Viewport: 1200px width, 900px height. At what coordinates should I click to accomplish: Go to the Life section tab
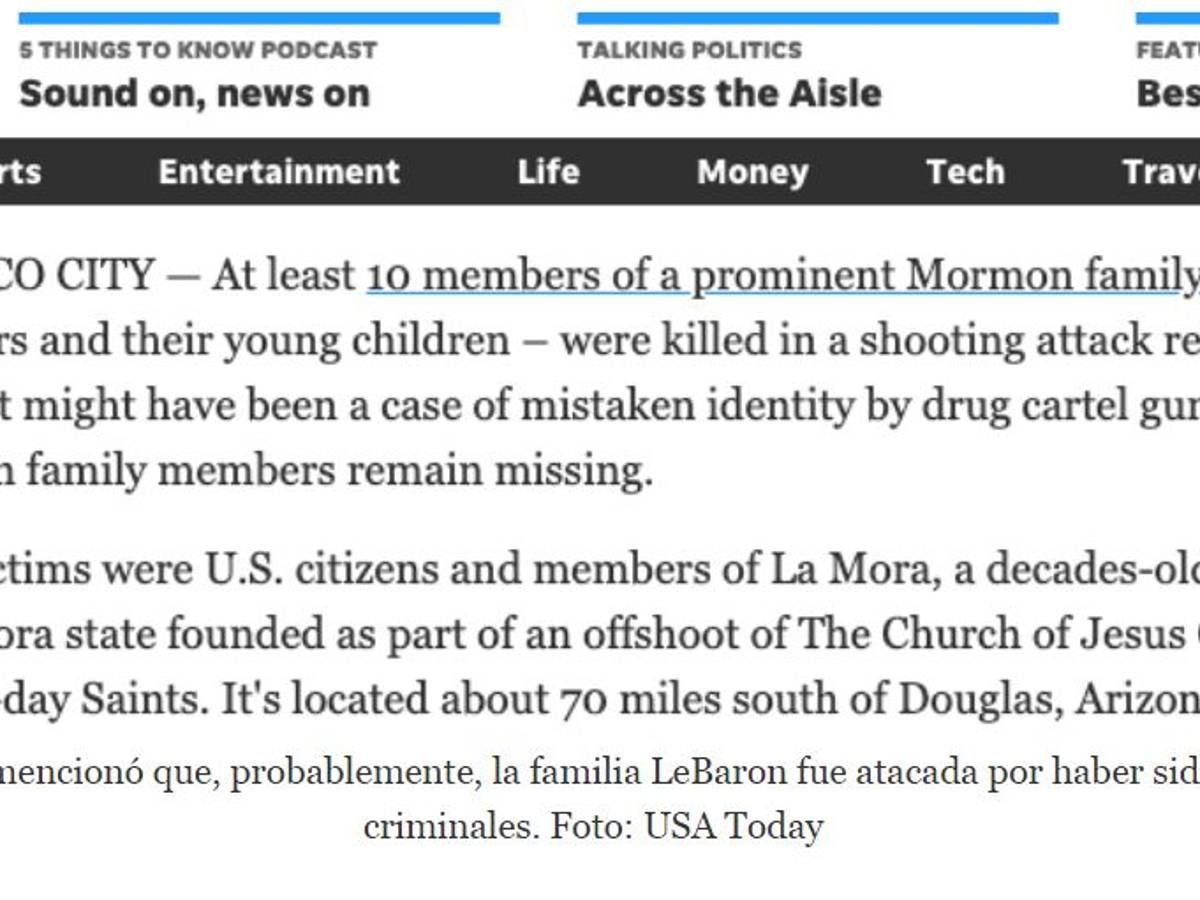548,172
